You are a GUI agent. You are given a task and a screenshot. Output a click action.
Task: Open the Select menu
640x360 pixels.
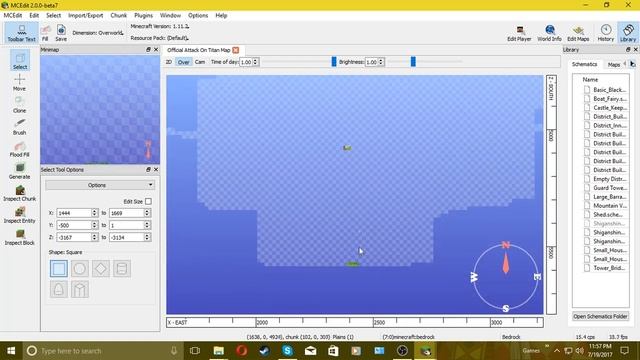tap(53, 16)
